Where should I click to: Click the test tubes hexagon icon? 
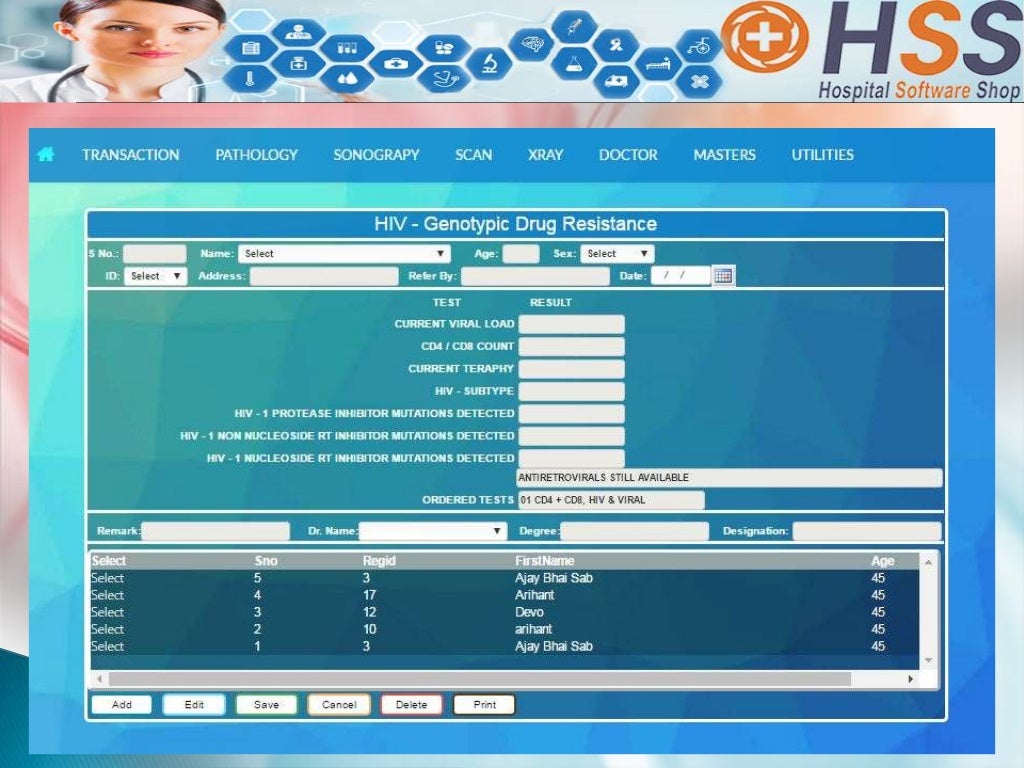pos(347,48)
